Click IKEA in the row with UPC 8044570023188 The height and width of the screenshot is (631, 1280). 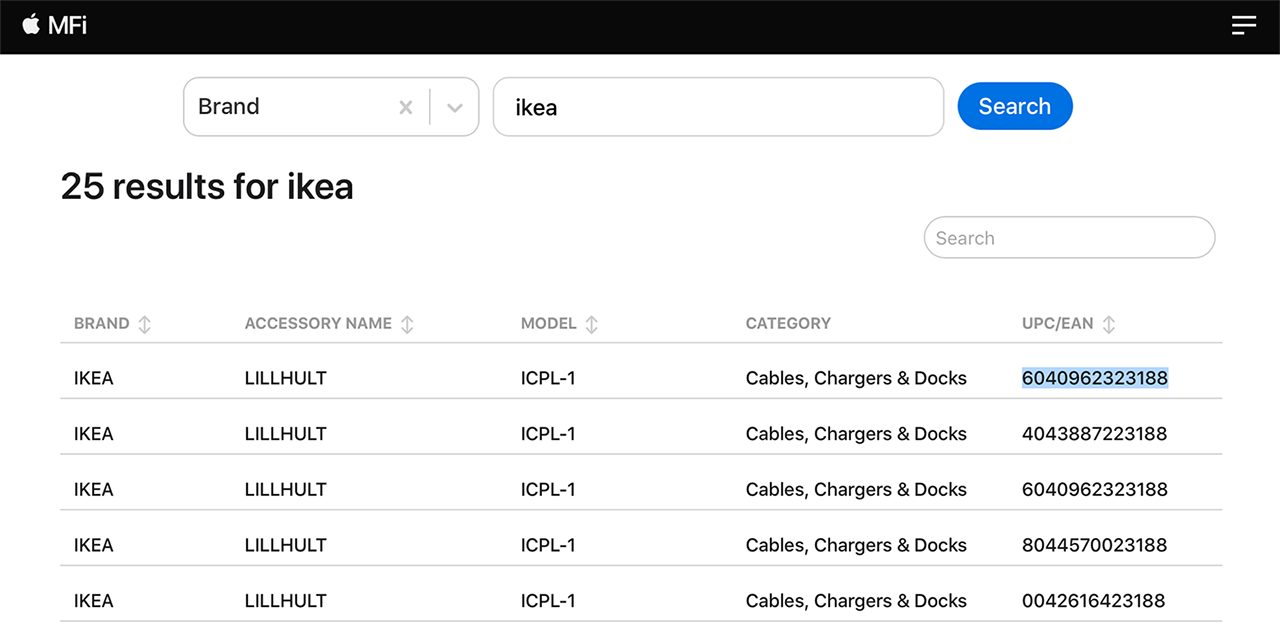coord(94,545)
